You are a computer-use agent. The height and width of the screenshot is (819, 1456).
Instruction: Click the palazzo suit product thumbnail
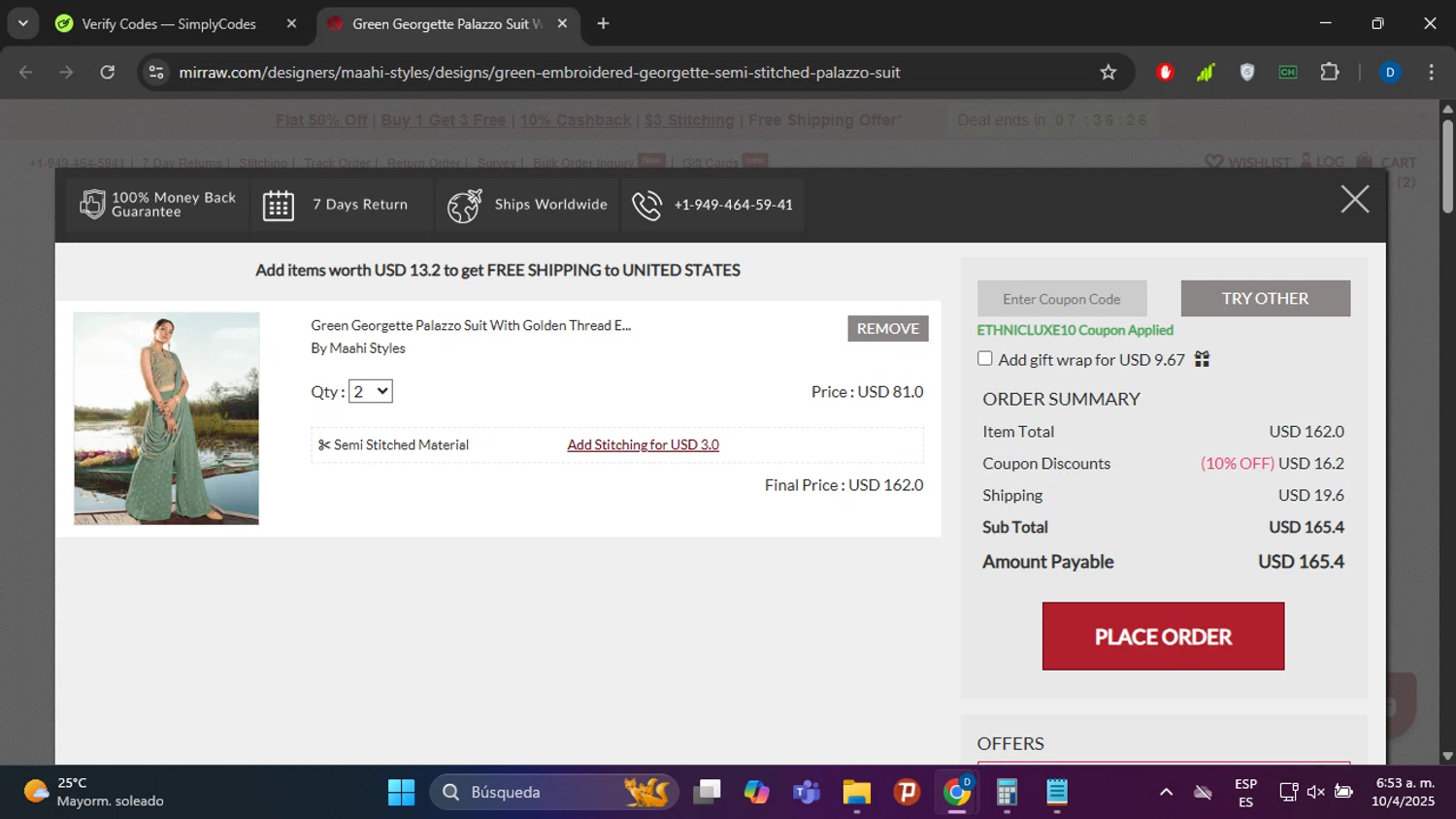tap(166, 418)
